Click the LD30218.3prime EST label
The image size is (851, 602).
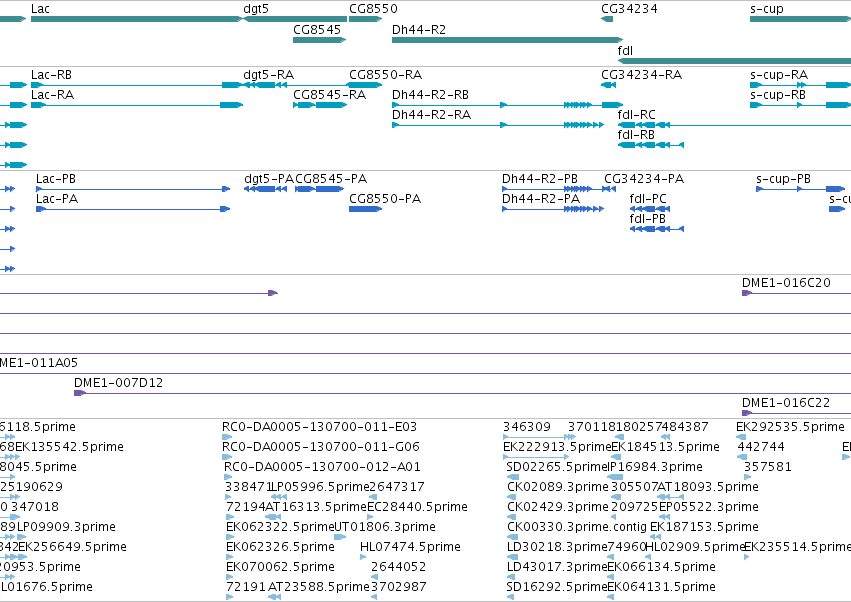coord(557,547)
